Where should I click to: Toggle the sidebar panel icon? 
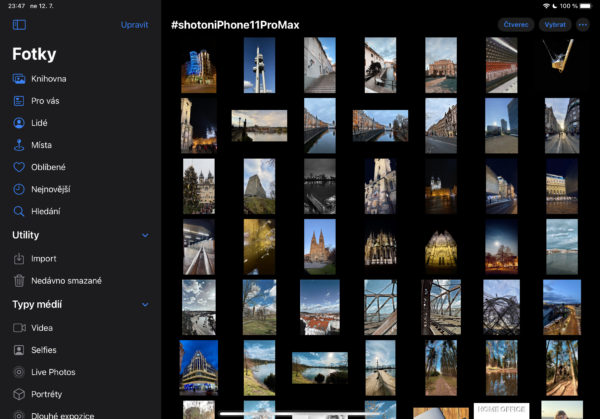pos(19,24)
